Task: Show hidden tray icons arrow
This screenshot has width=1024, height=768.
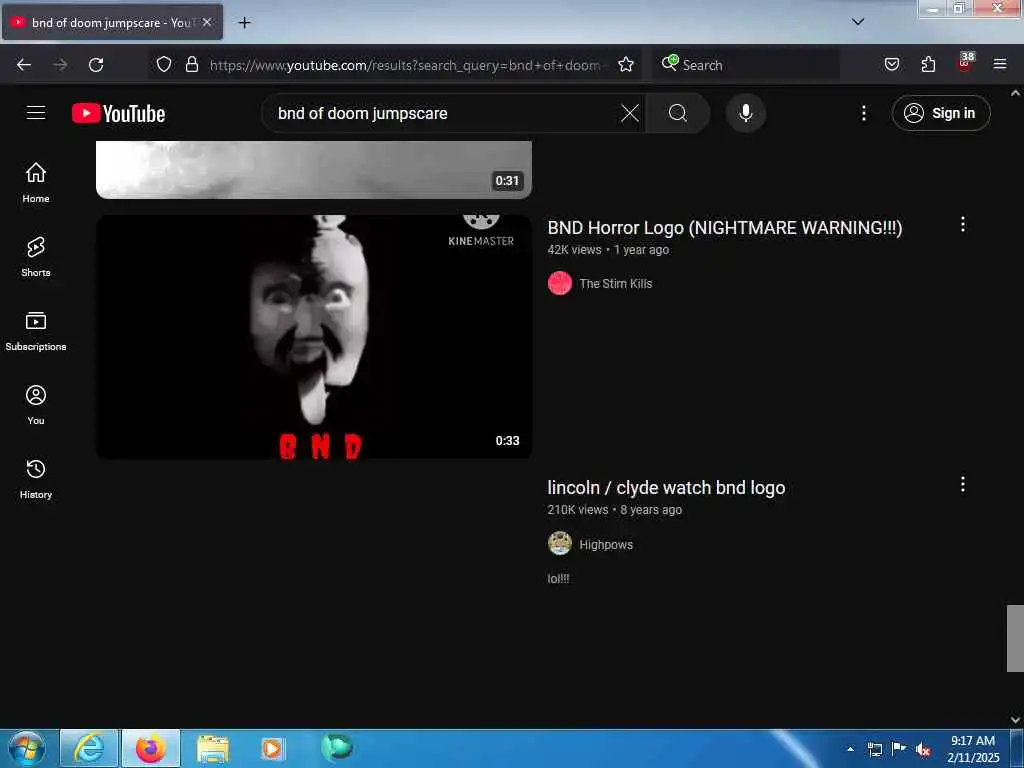Action: pyautogui.click(x=850, y=749)
